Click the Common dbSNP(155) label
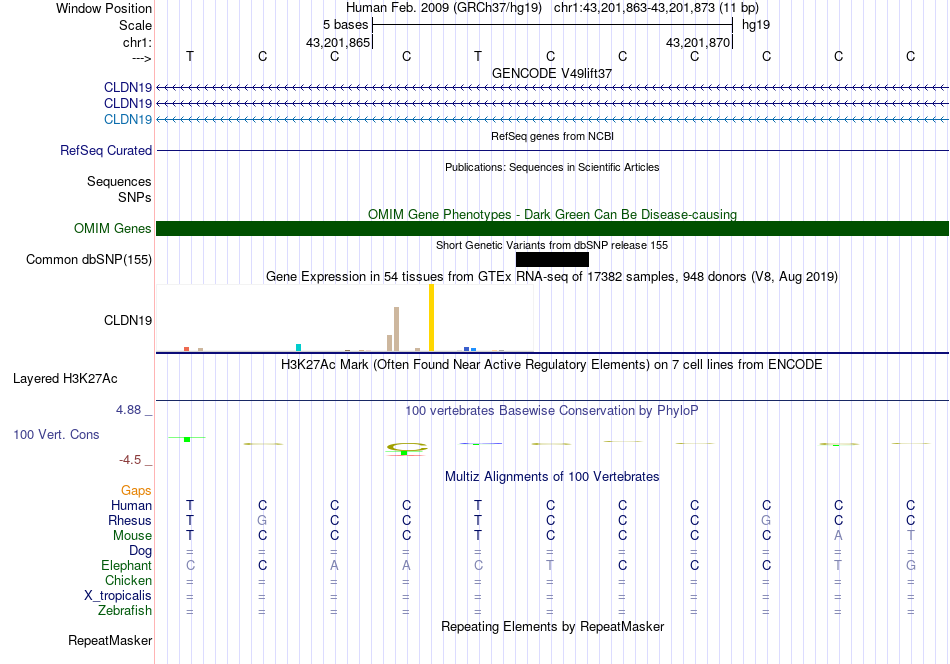950x664 pixels. pyautogui.click(x=89, y=259)
